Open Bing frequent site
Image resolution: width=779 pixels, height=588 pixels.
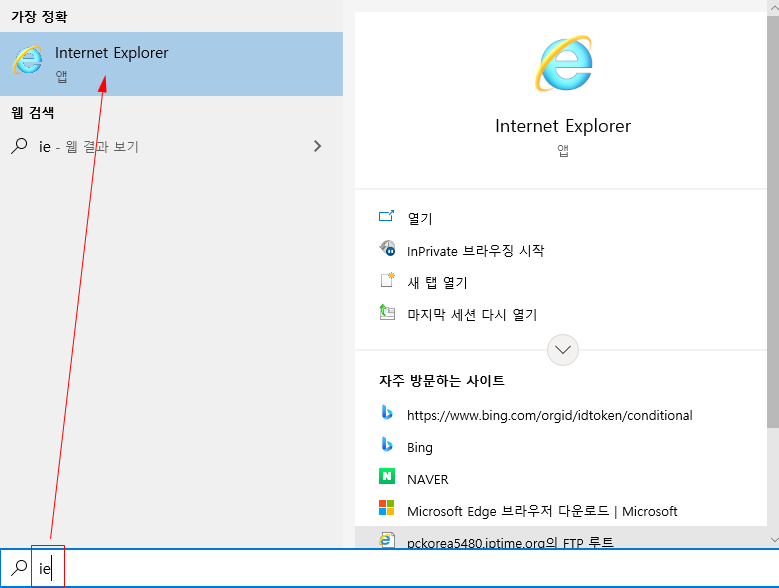point(420,447)
